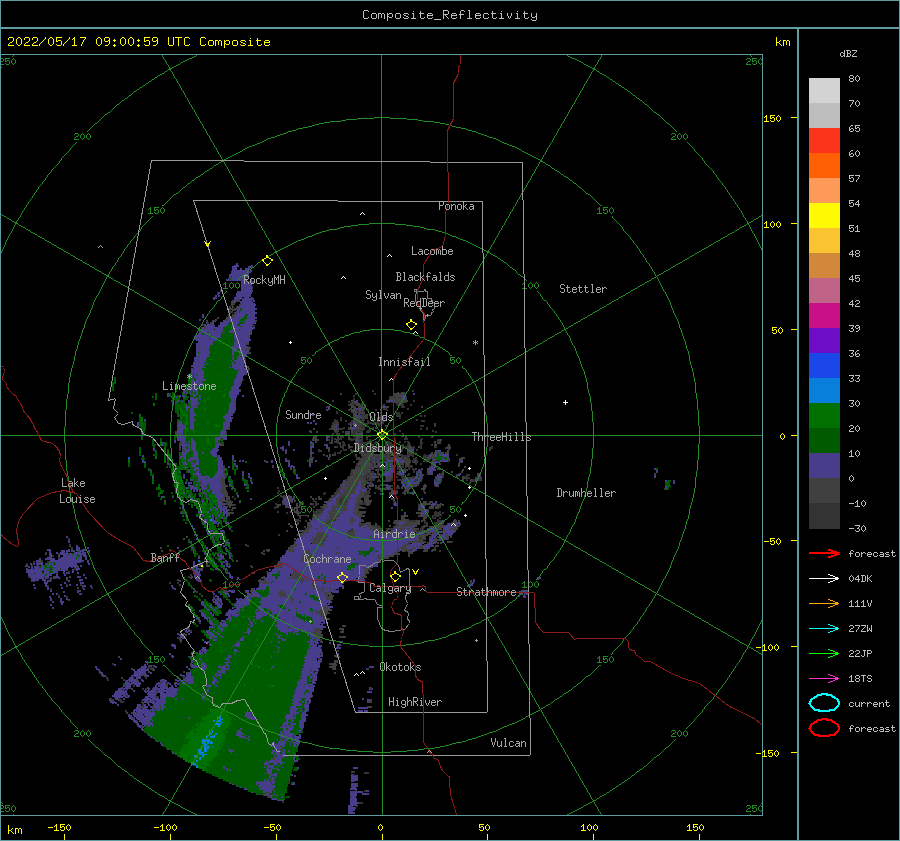The width and height of the screenshot is (900, 841).
Task: Click the cyan current ellipse icon
Action: (x=824, y=703)
